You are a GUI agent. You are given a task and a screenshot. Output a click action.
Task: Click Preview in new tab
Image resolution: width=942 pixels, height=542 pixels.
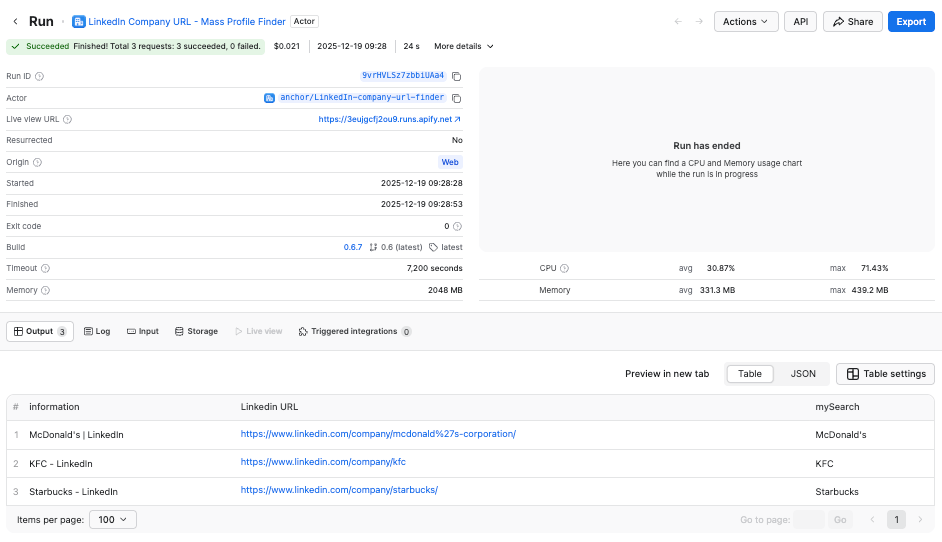tap(667, 374)
